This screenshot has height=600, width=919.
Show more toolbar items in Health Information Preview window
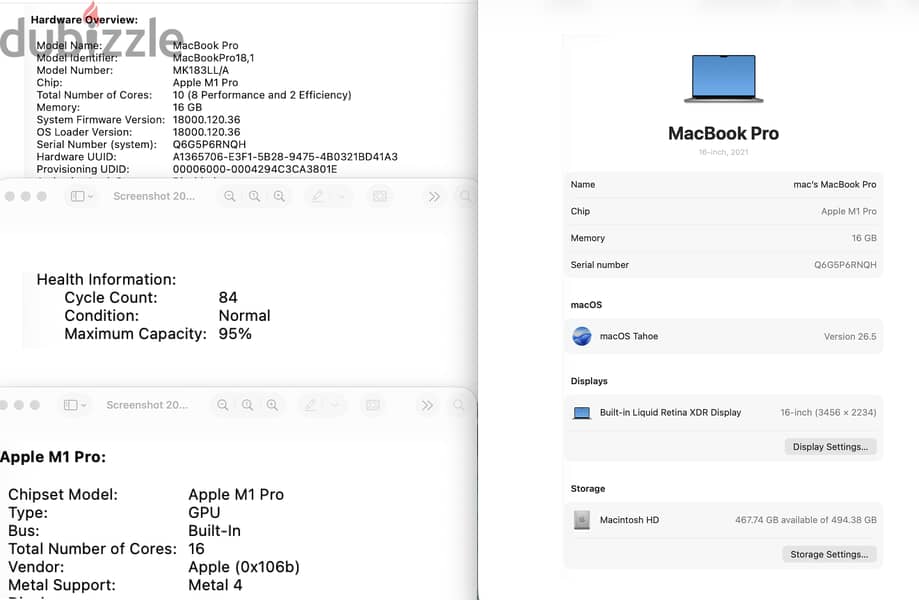[x=434, y=196]
